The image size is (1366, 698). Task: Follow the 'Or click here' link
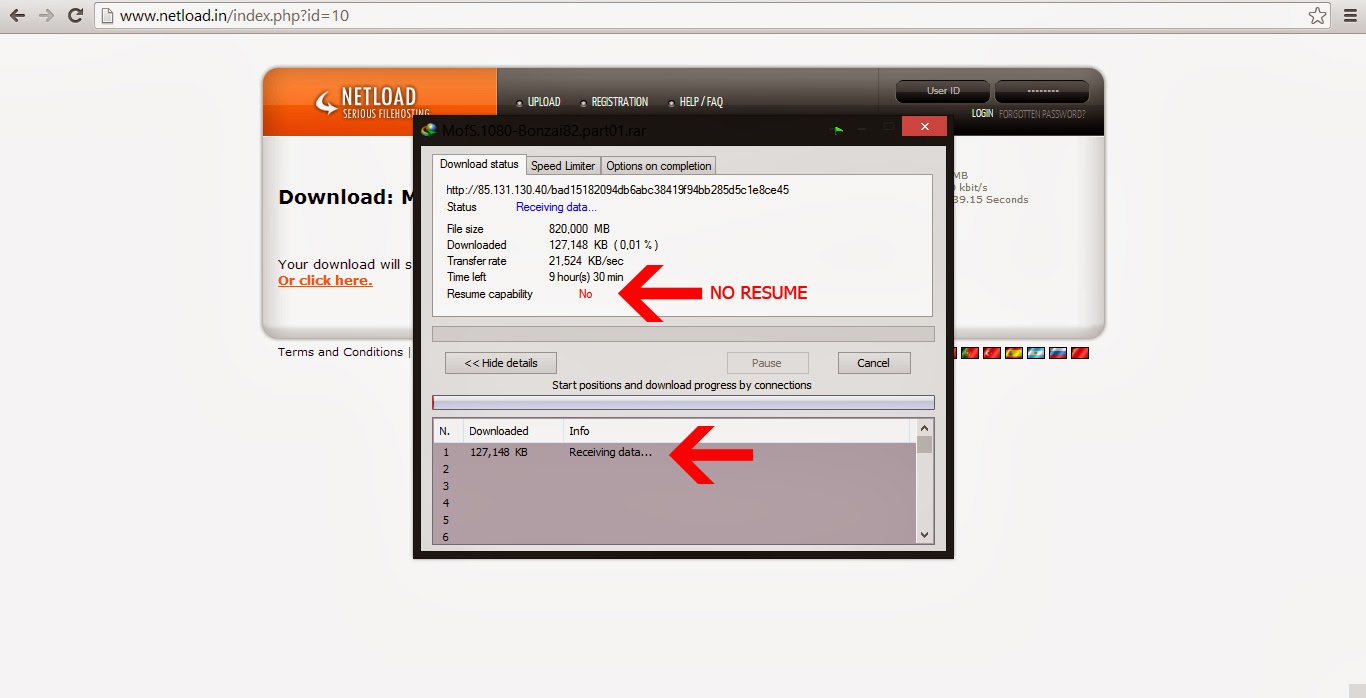(324, 280)
